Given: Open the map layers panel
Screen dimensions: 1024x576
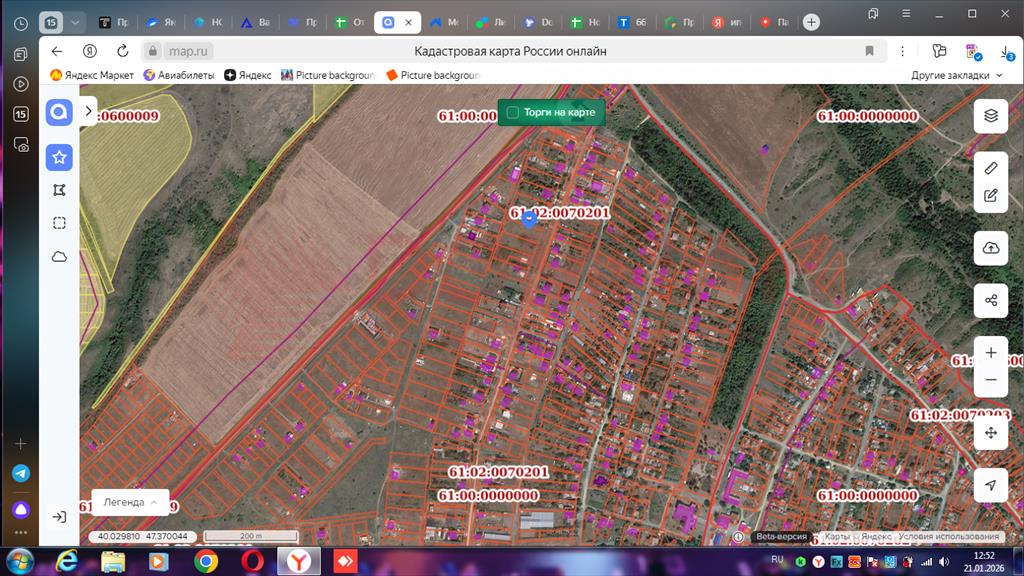Looking at the screenshot, I should click(990, 115).
